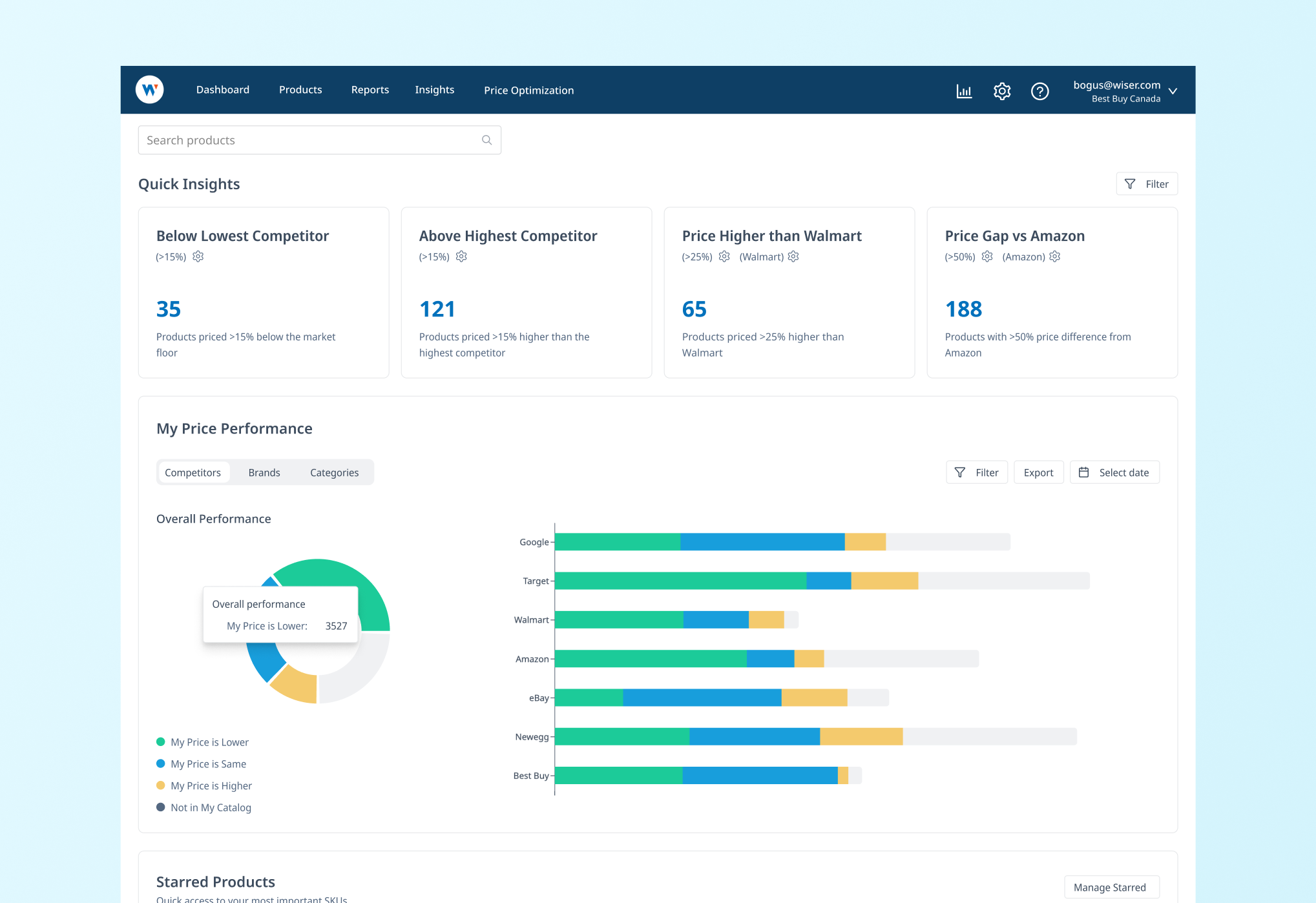This screenshot has width=1316, height=903.
Task: Open the Quick Insights Filter
Action: click(x=1147, y=184)
